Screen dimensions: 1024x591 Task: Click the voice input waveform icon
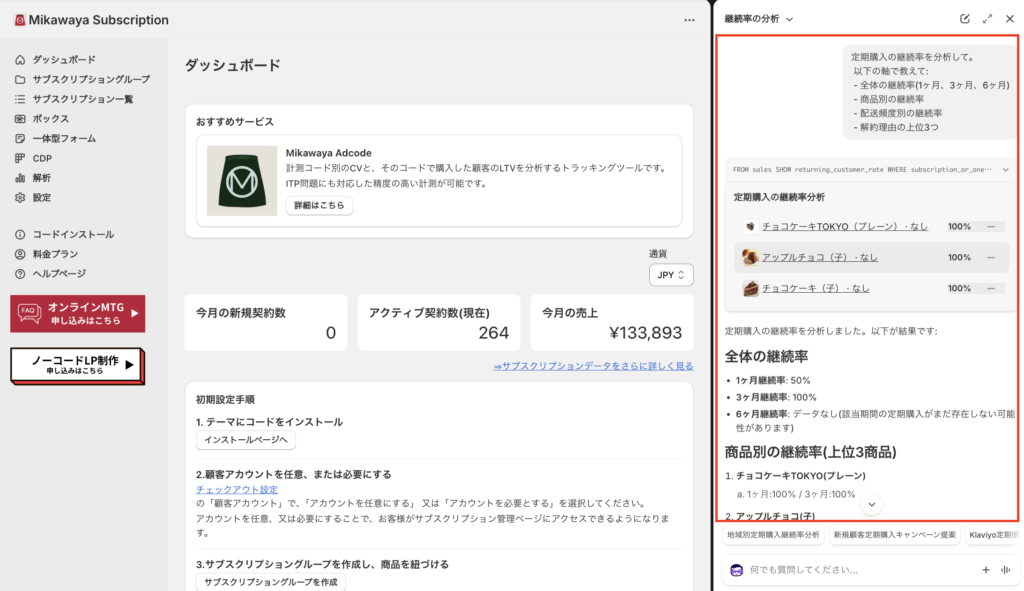click(x=1005, y=570)
